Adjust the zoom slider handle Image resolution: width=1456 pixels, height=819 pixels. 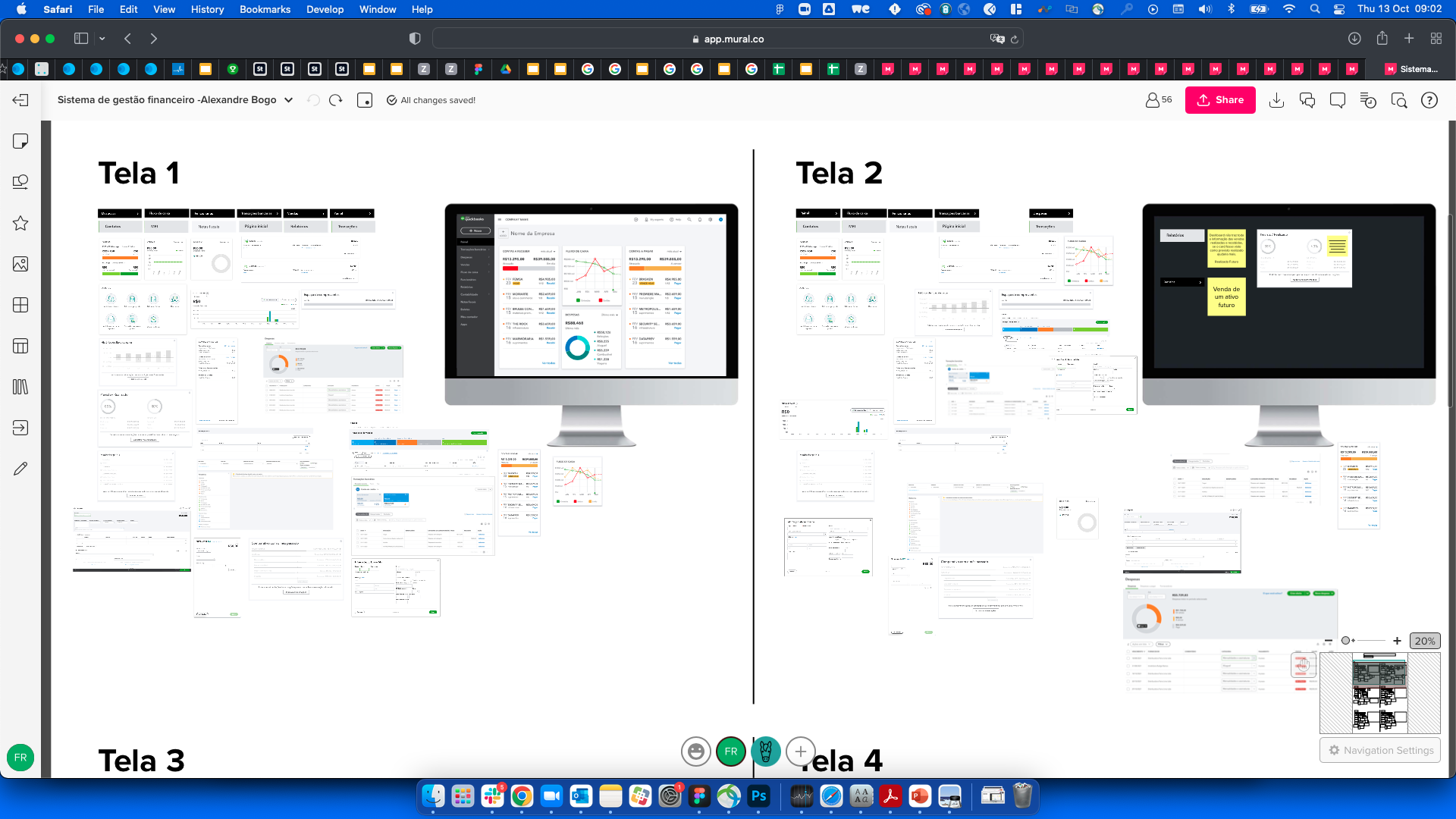tap(1346, 641)
